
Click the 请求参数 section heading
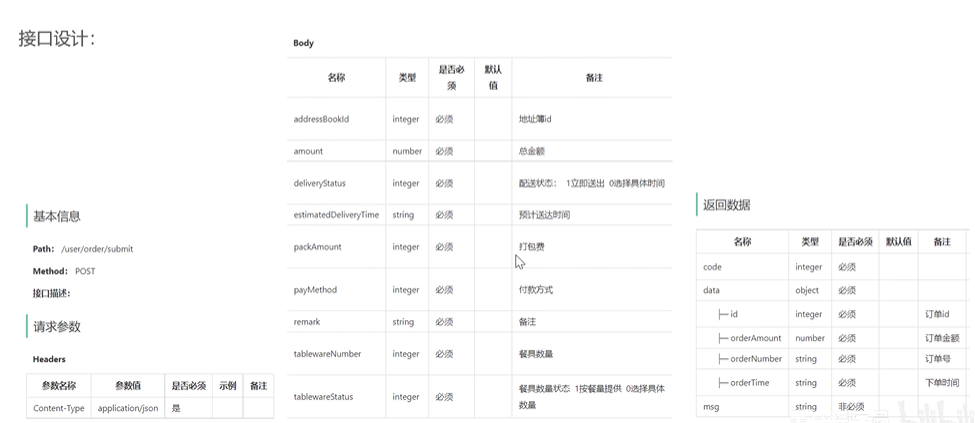pos(57,327)
